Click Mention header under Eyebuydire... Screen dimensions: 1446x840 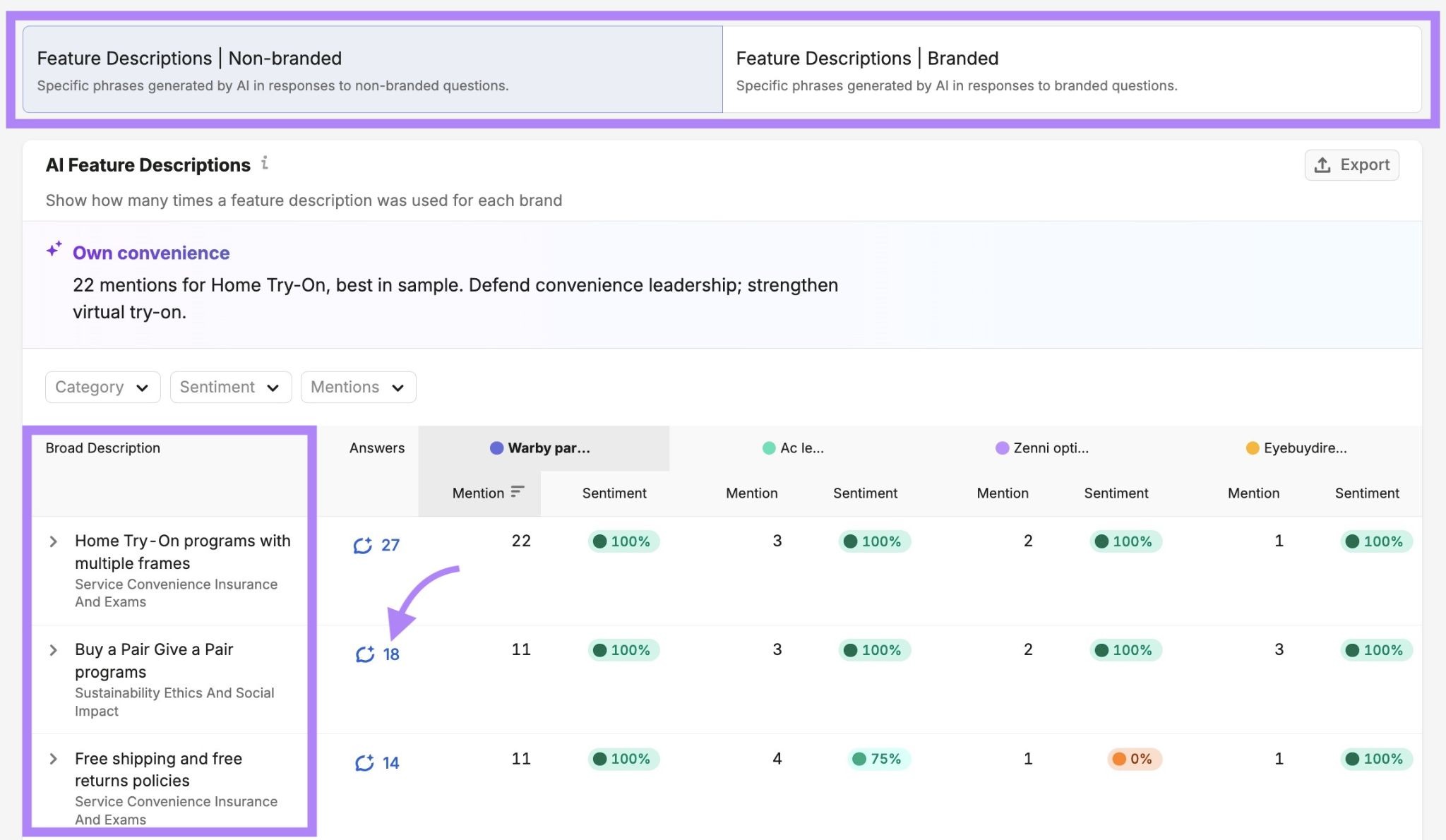(1253, 493)
